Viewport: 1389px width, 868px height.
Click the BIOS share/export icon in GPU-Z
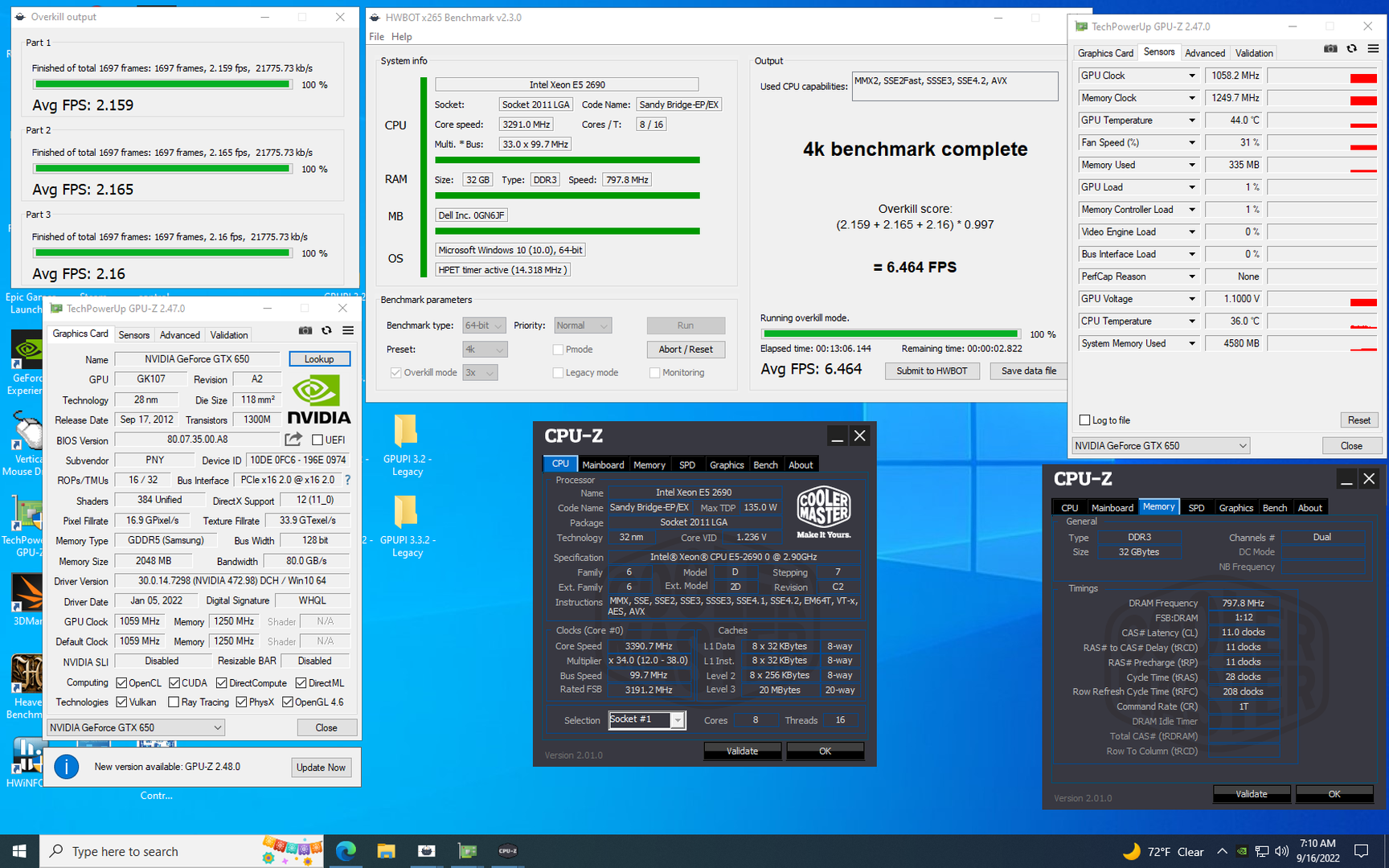tap(293, 439)
